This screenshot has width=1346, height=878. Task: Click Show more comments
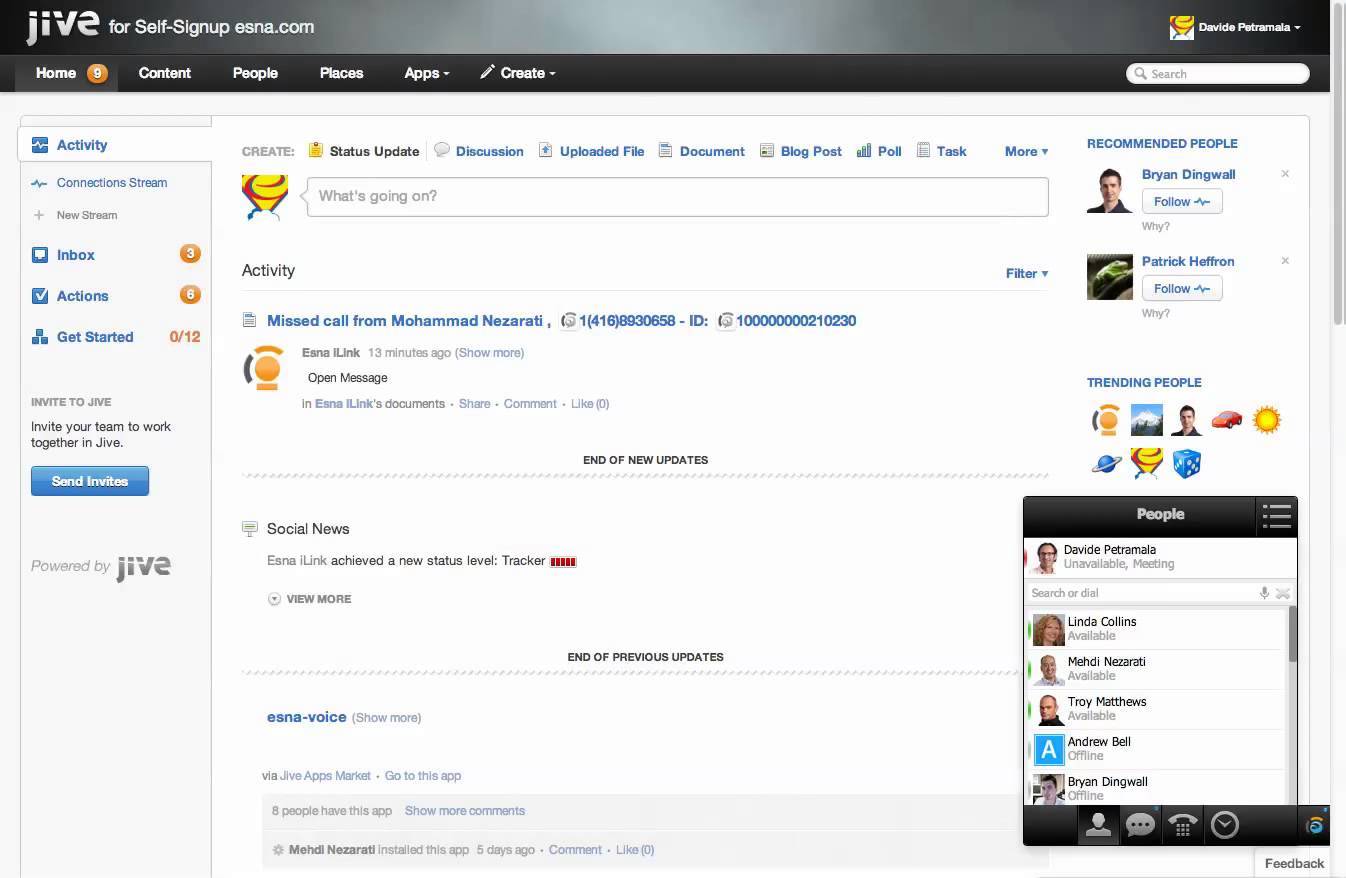(465, 811)
